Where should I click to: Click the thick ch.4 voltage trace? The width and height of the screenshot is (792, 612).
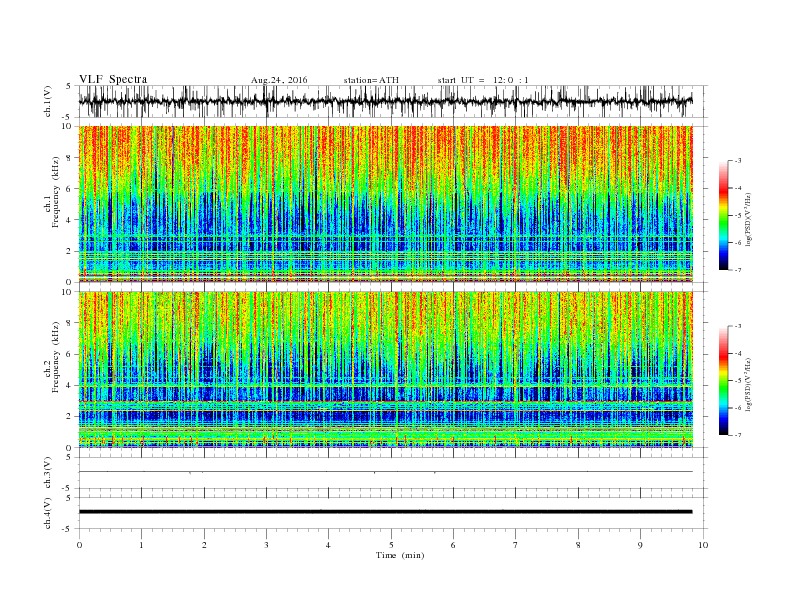pos(385,512)
